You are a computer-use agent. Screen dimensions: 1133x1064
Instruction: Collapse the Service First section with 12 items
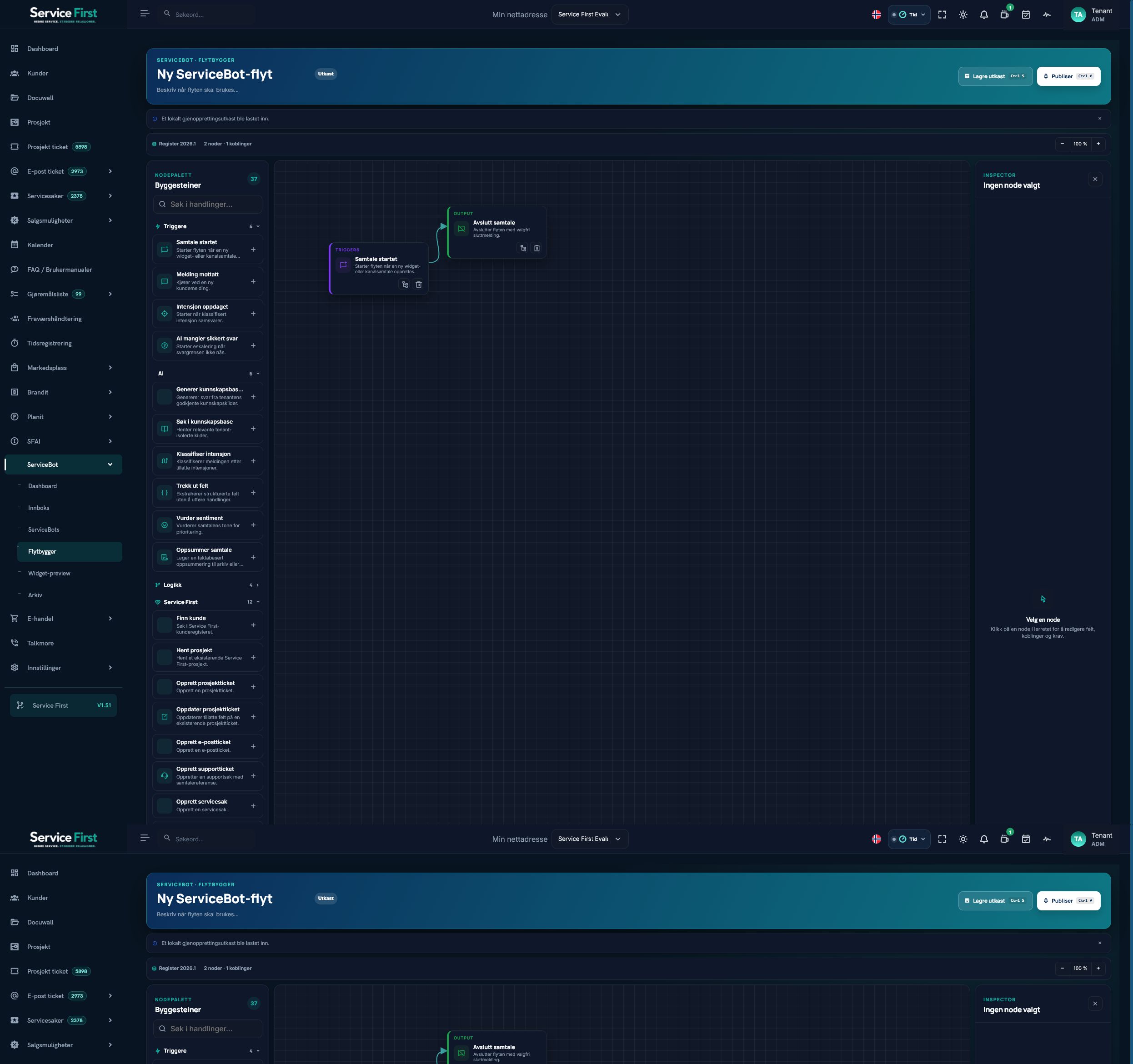click(258, 602)
